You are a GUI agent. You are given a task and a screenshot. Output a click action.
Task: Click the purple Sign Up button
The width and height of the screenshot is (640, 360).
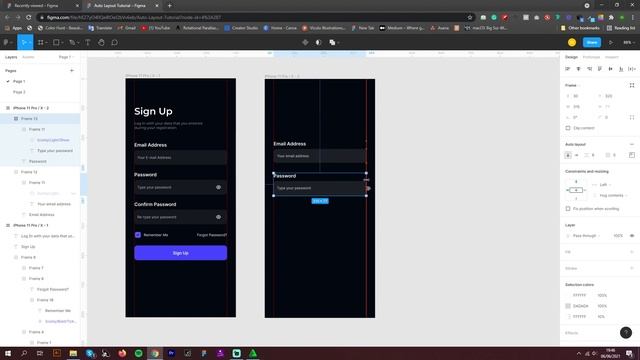pyautogui.click(x=180, y=253)
